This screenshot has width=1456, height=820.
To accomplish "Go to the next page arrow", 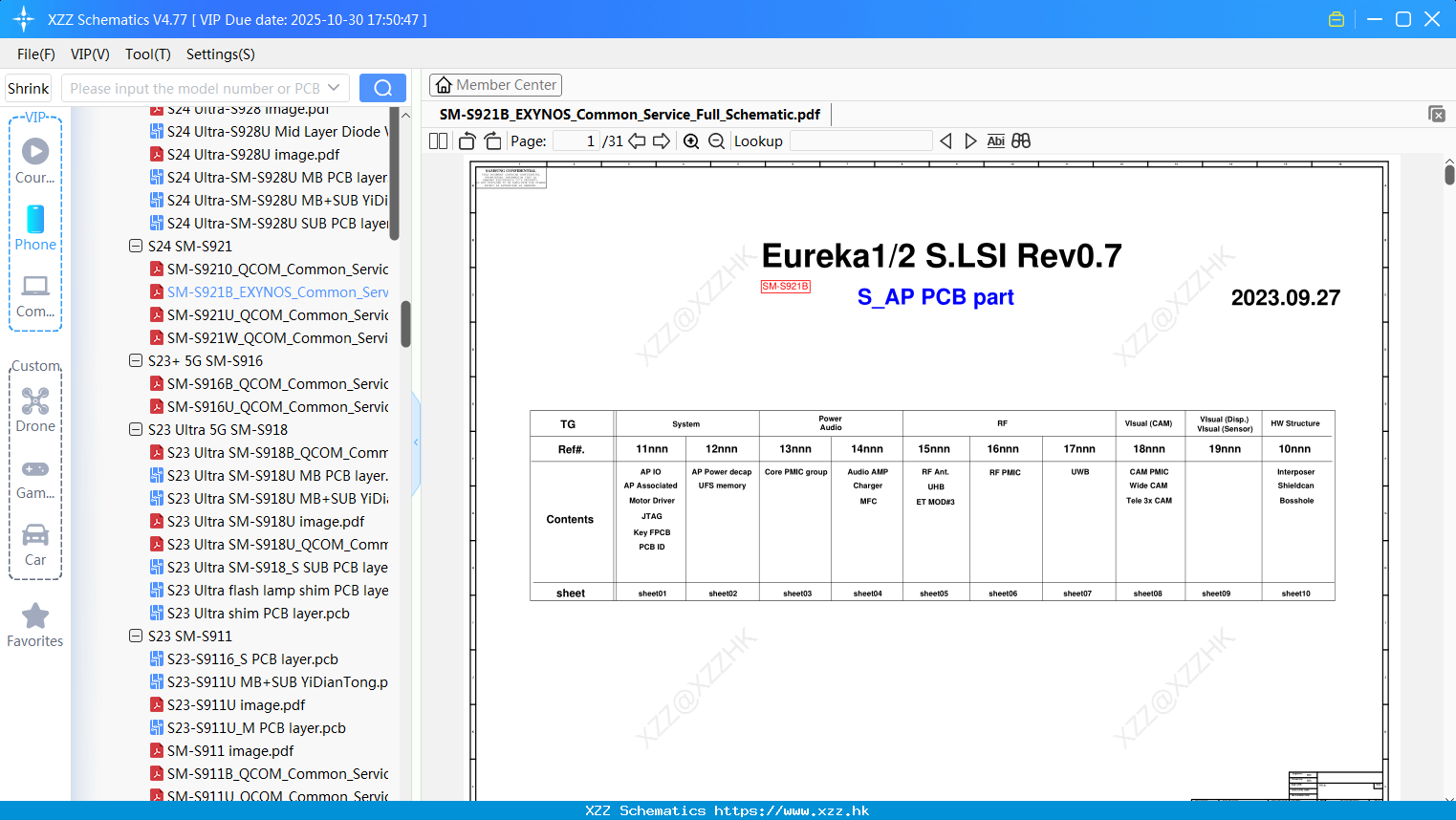I will pos(662,140).
